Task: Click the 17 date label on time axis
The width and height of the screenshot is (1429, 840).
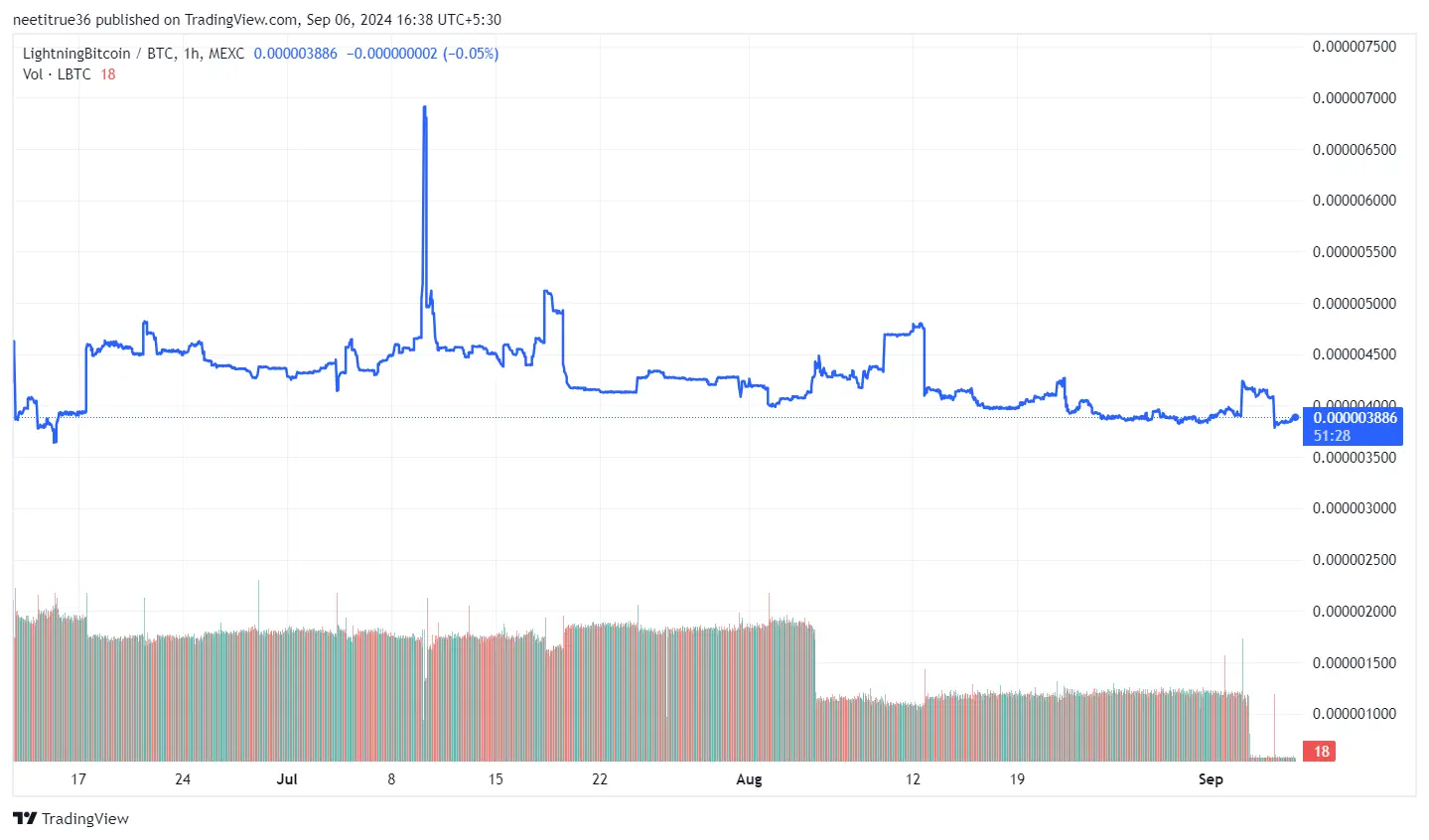Action: pos(78,779)
